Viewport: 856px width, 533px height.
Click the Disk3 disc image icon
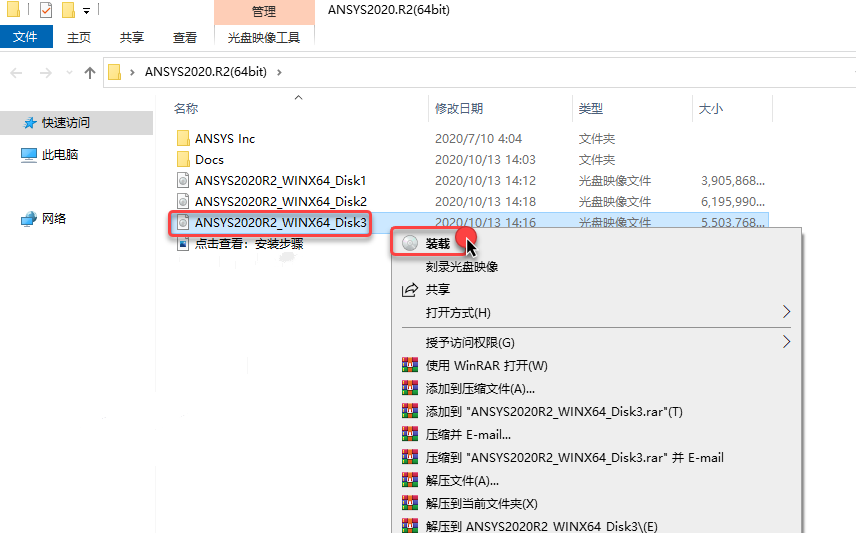tap(183, 222)
